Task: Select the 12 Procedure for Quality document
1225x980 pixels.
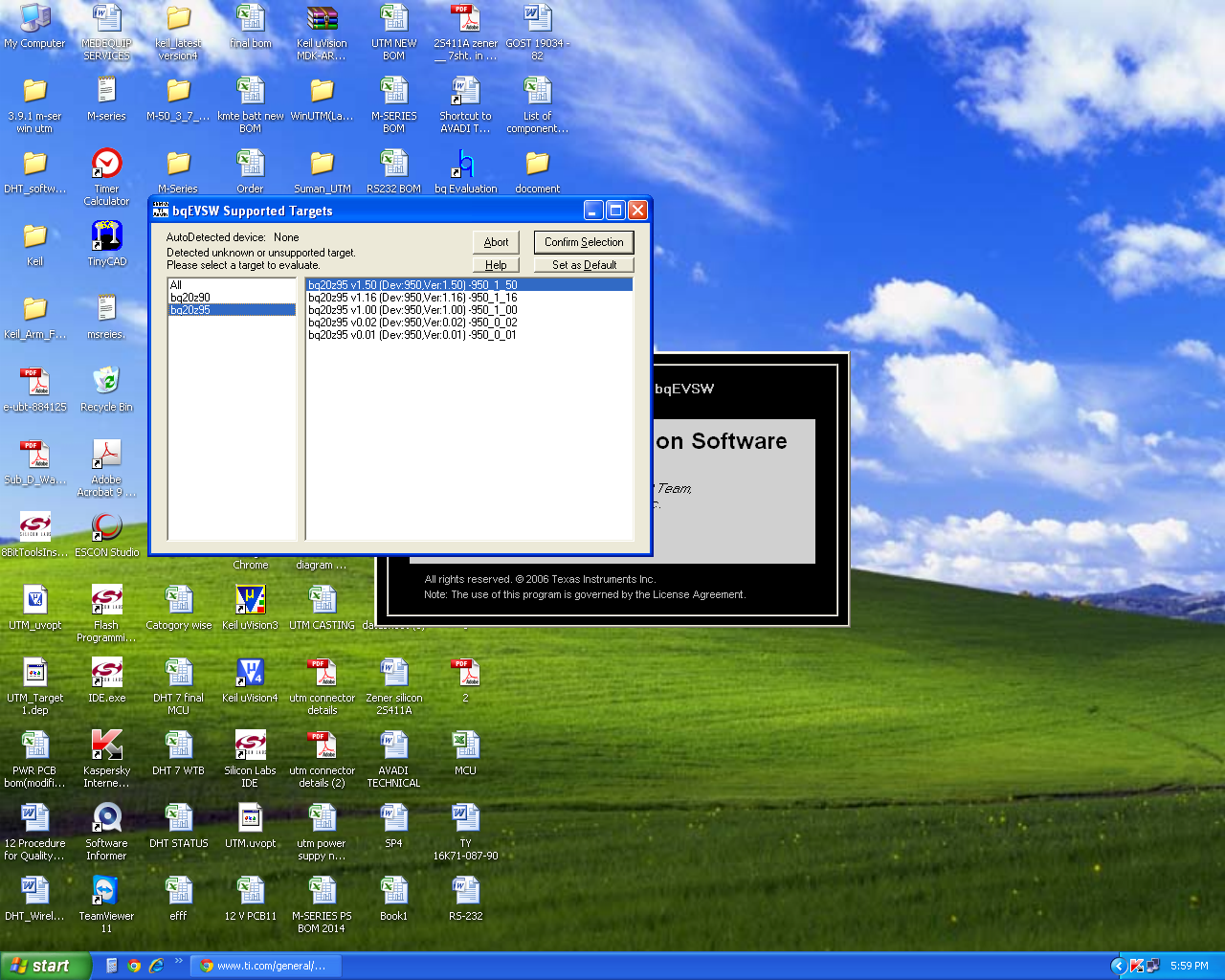Action: point(34,832)
